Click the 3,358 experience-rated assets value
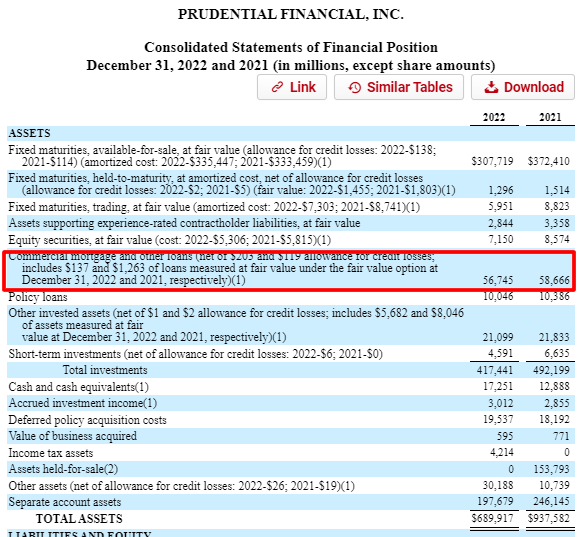The image size is (580, 537). pos(557,223)
